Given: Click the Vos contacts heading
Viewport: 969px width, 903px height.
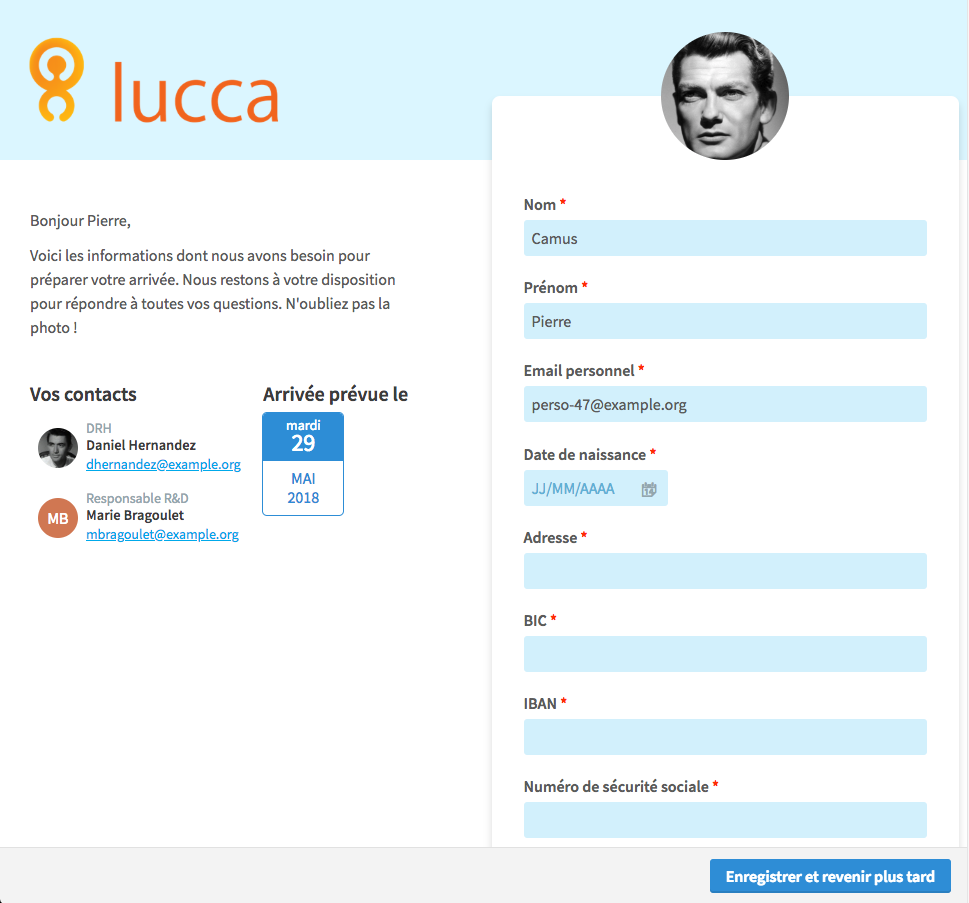Looking at the screenshot, I should coord(83,394).
